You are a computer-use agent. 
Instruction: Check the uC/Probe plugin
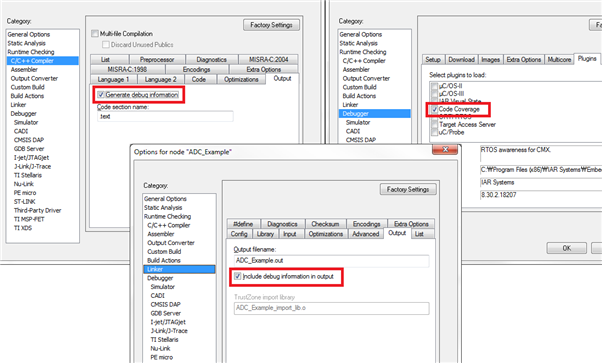tap(434, 132)
